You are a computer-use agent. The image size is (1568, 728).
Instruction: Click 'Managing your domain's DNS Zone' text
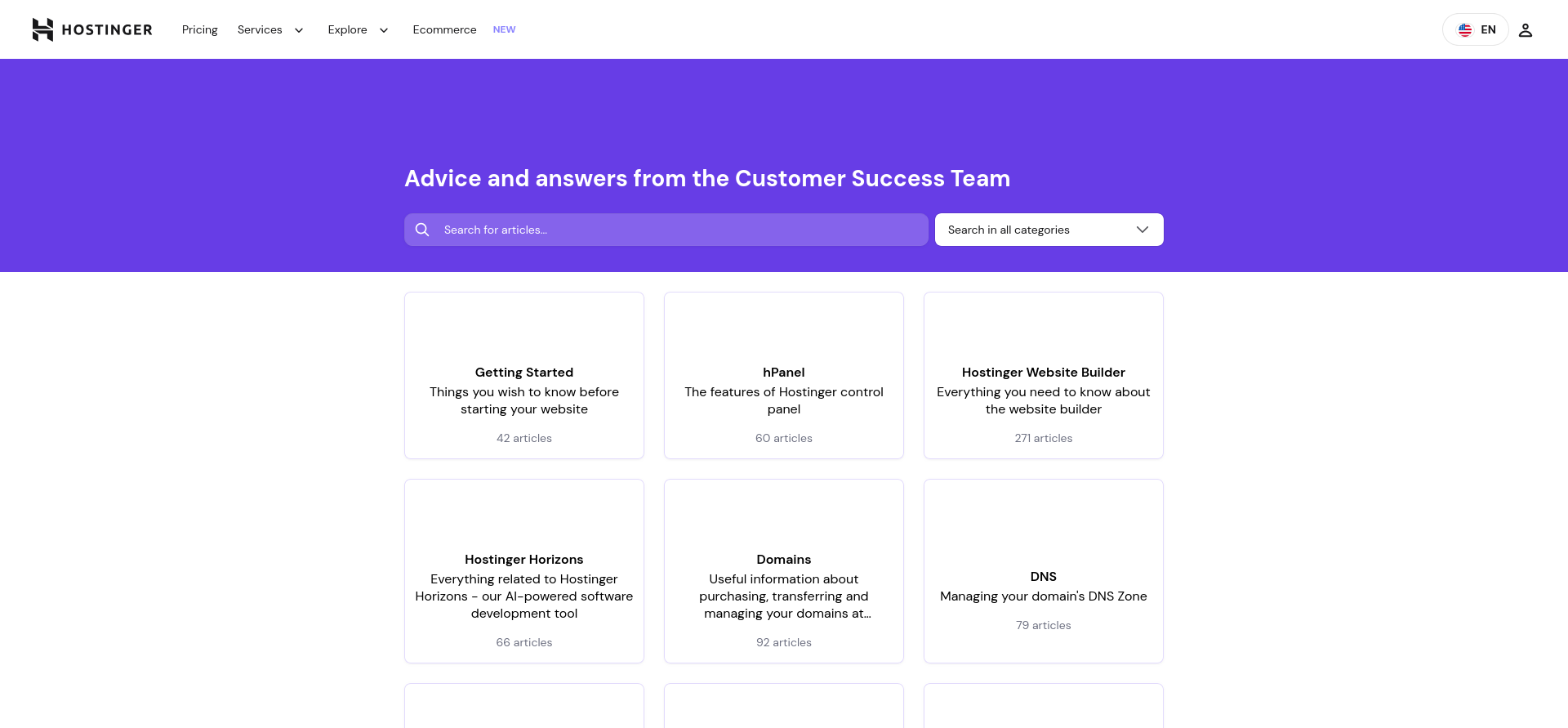click(x=1044, y=596)
